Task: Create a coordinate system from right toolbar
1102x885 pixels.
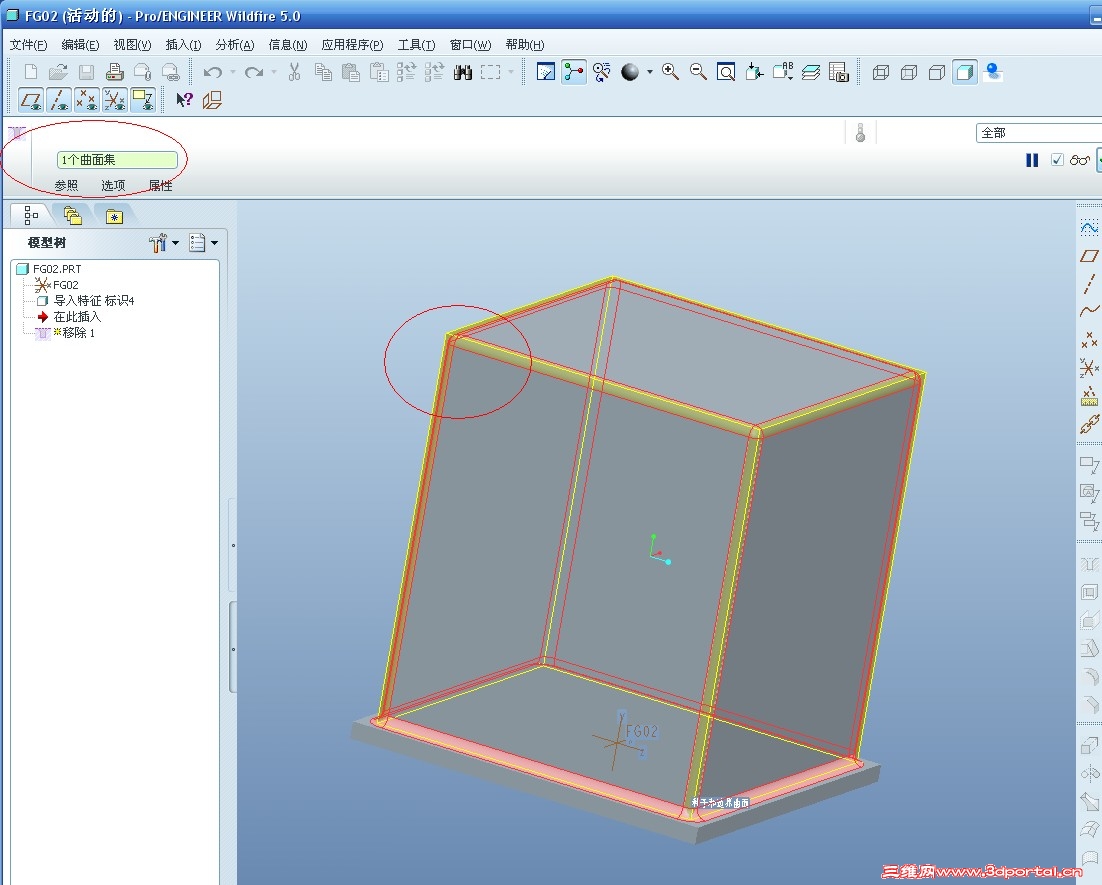Action: point(1089,368)
